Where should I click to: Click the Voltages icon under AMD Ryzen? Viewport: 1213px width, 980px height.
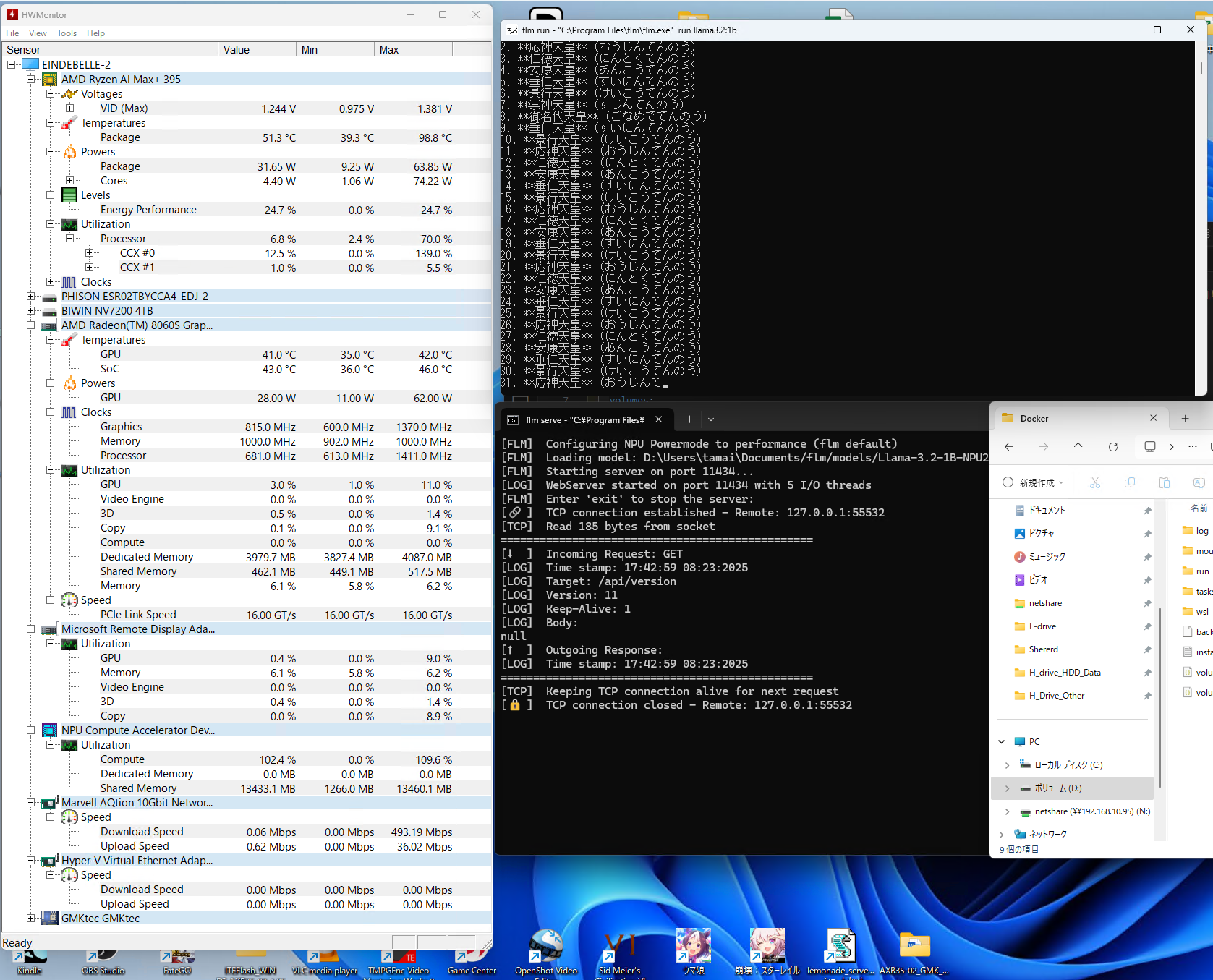[69, 94]
